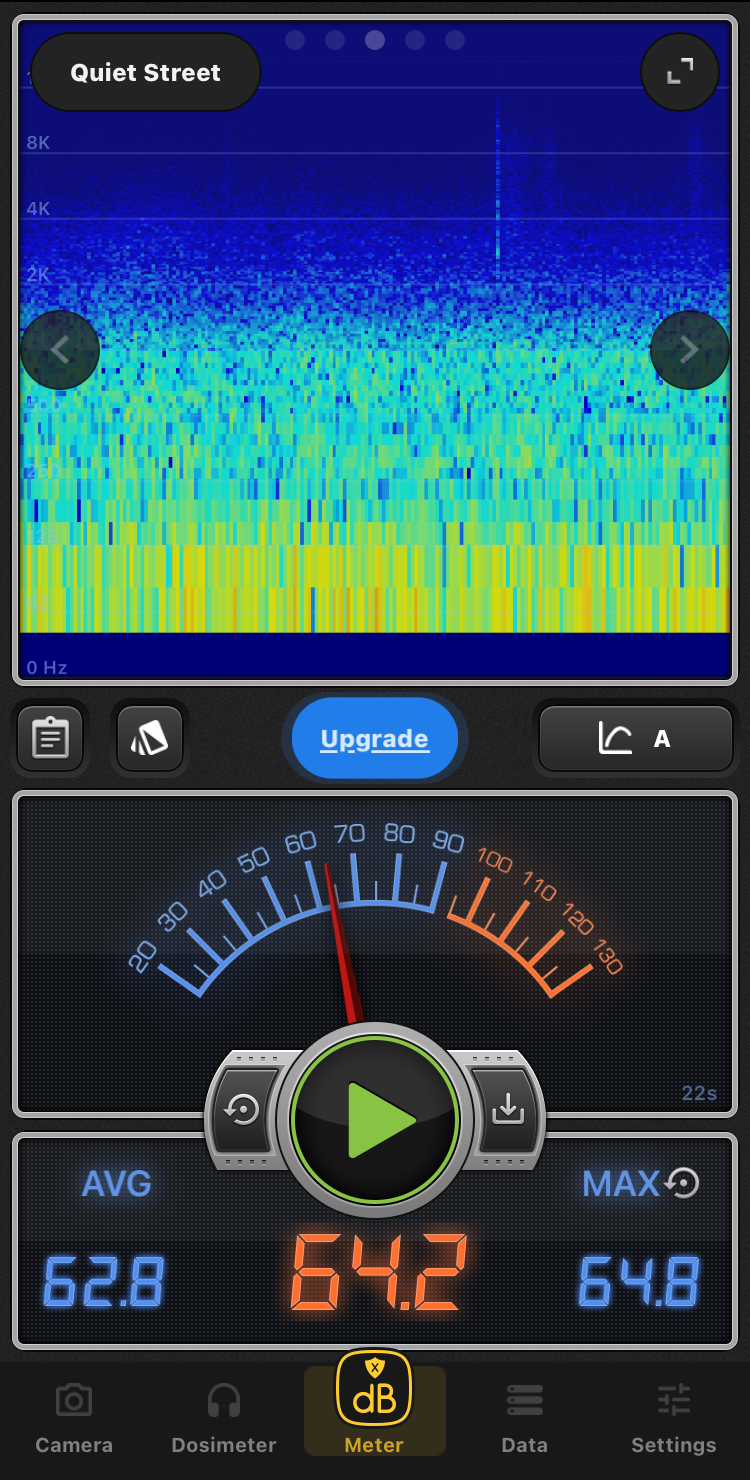Open the Settings tab
The image size is (750, 1480).
coord(674,1418)
